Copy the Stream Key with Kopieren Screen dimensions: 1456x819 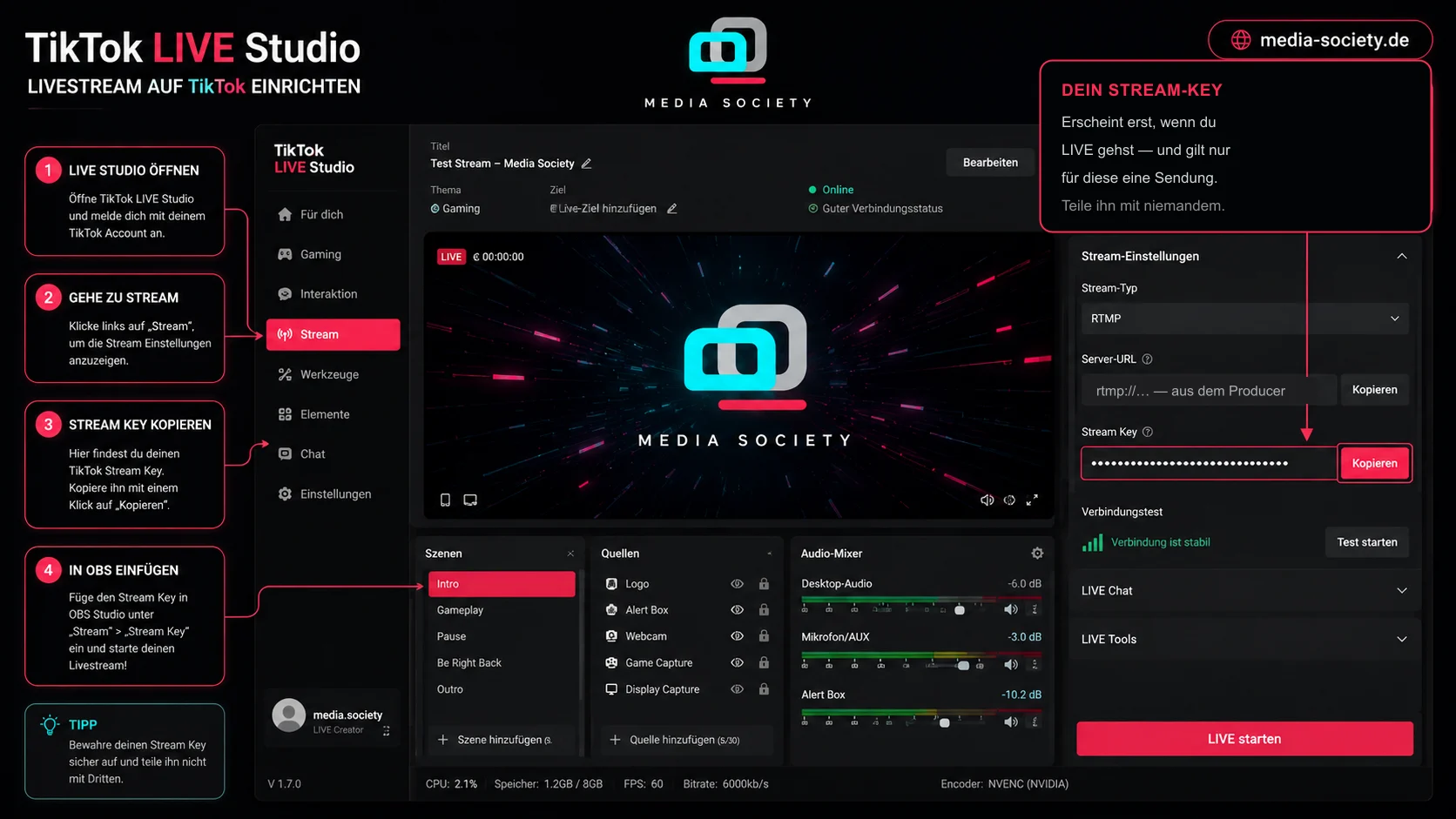point(1374,463)
